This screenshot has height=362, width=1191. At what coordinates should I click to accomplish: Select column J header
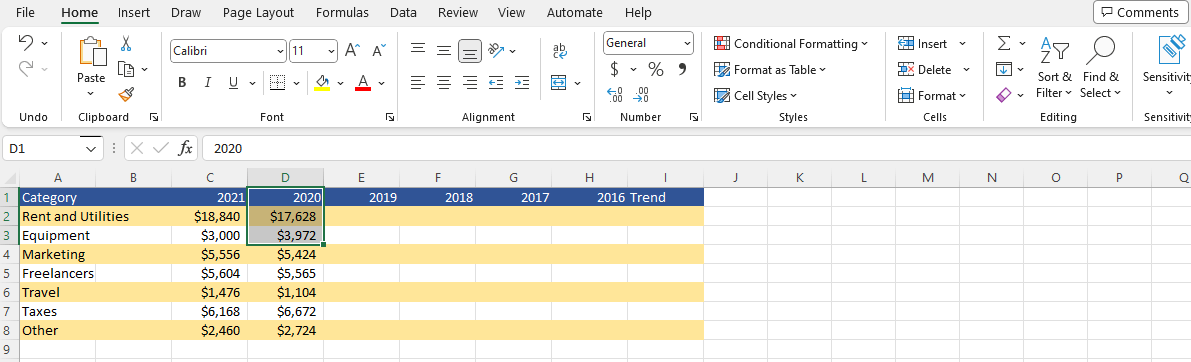pos(735,178)
